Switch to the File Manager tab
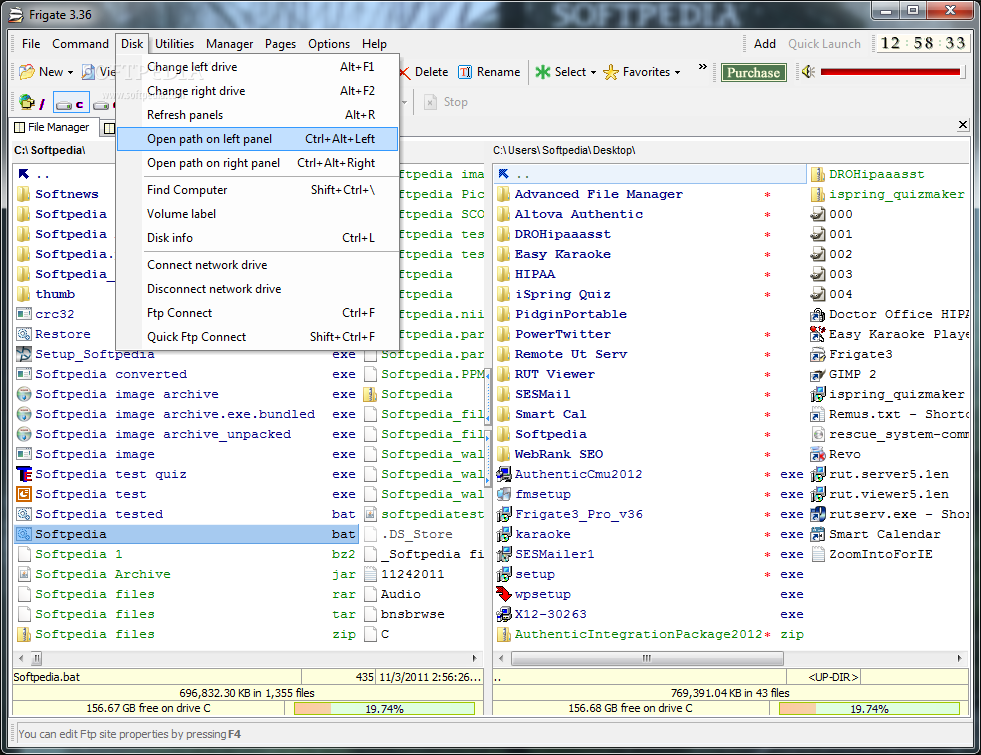Image resolution: width=981 pixels, height=755 pixels. pyautogui.click(x=52, y=127)
